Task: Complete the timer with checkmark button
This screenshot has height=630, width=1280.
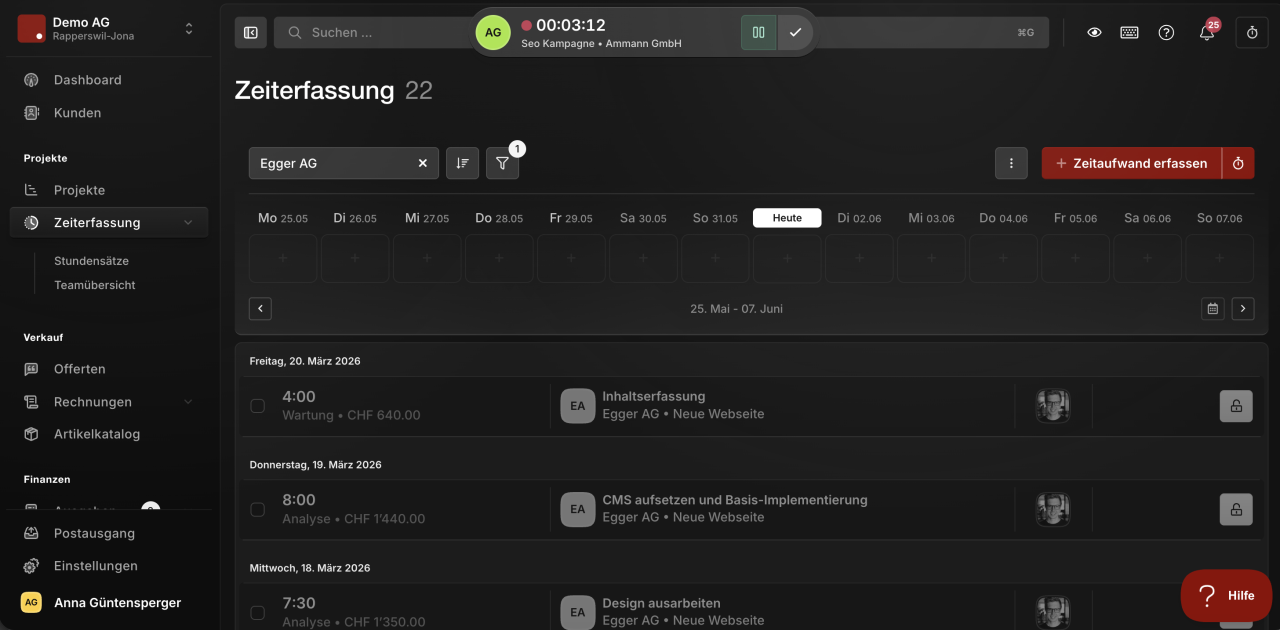Action: [x=795, y=32]
